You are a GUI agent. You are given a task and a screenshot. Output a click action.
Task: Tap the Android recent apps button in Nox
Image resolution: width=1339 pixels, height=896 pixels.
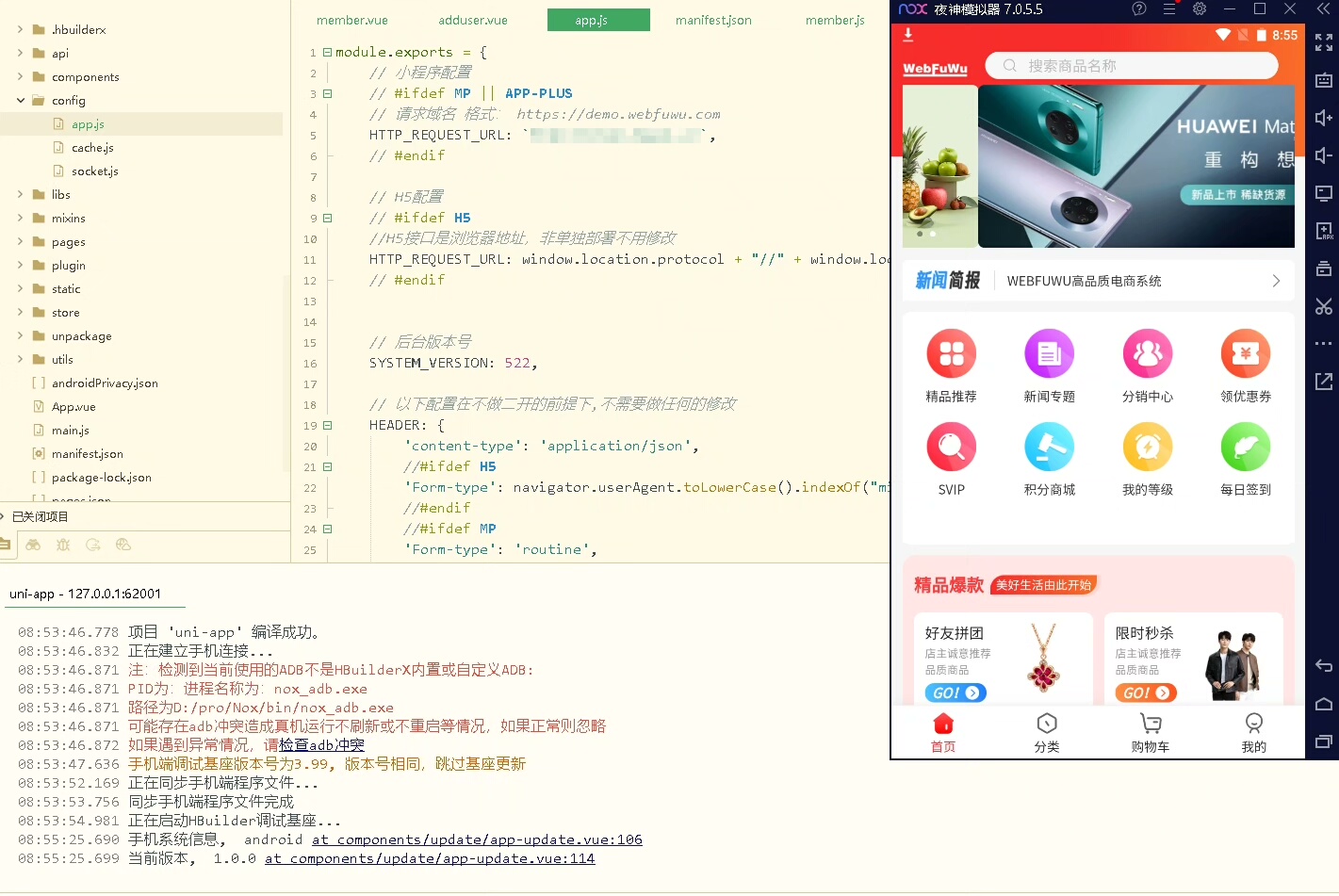click(x=1324, y=741)
